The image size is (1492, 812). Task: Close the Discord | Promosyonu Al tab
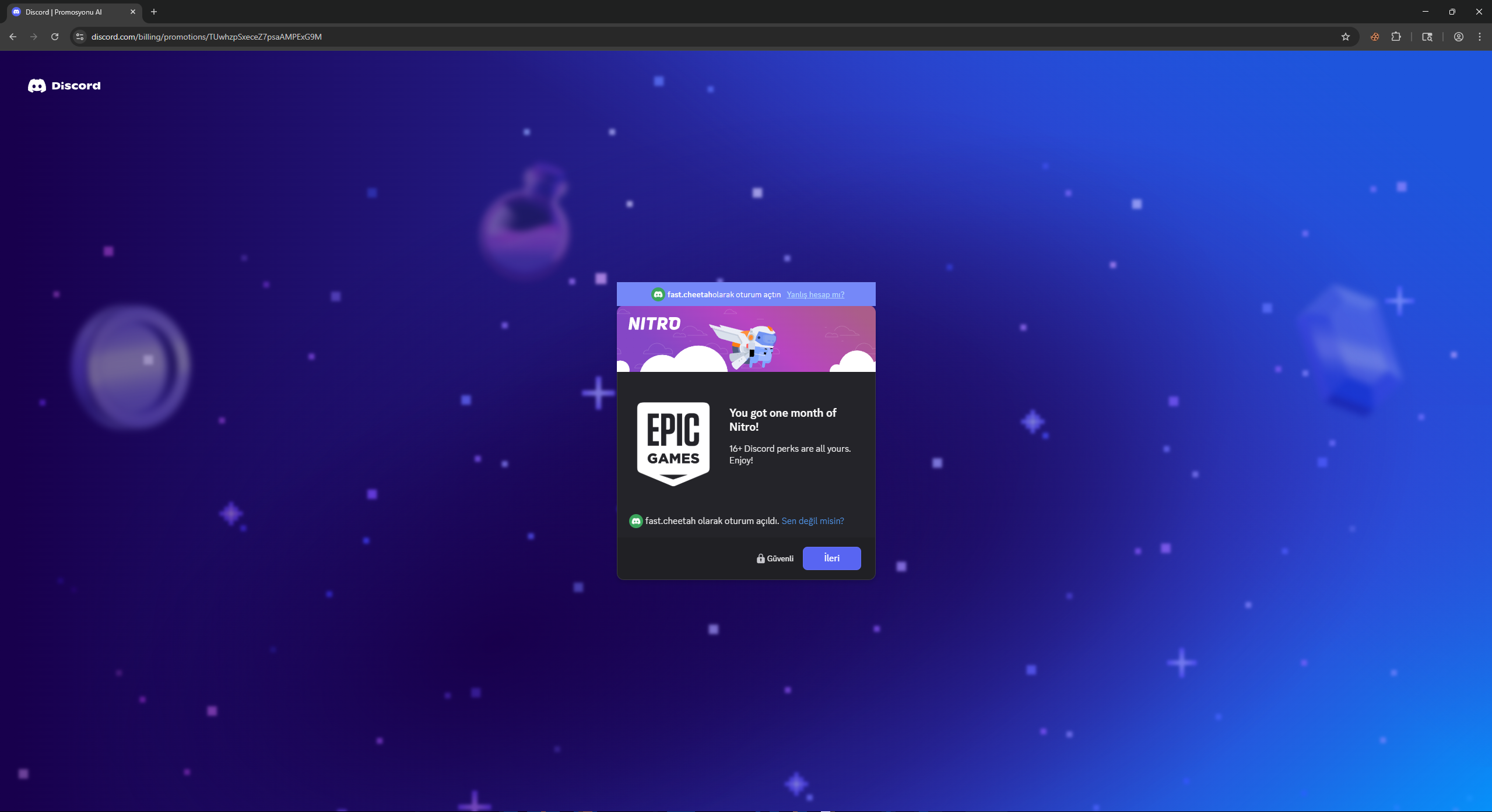(133, 12)
